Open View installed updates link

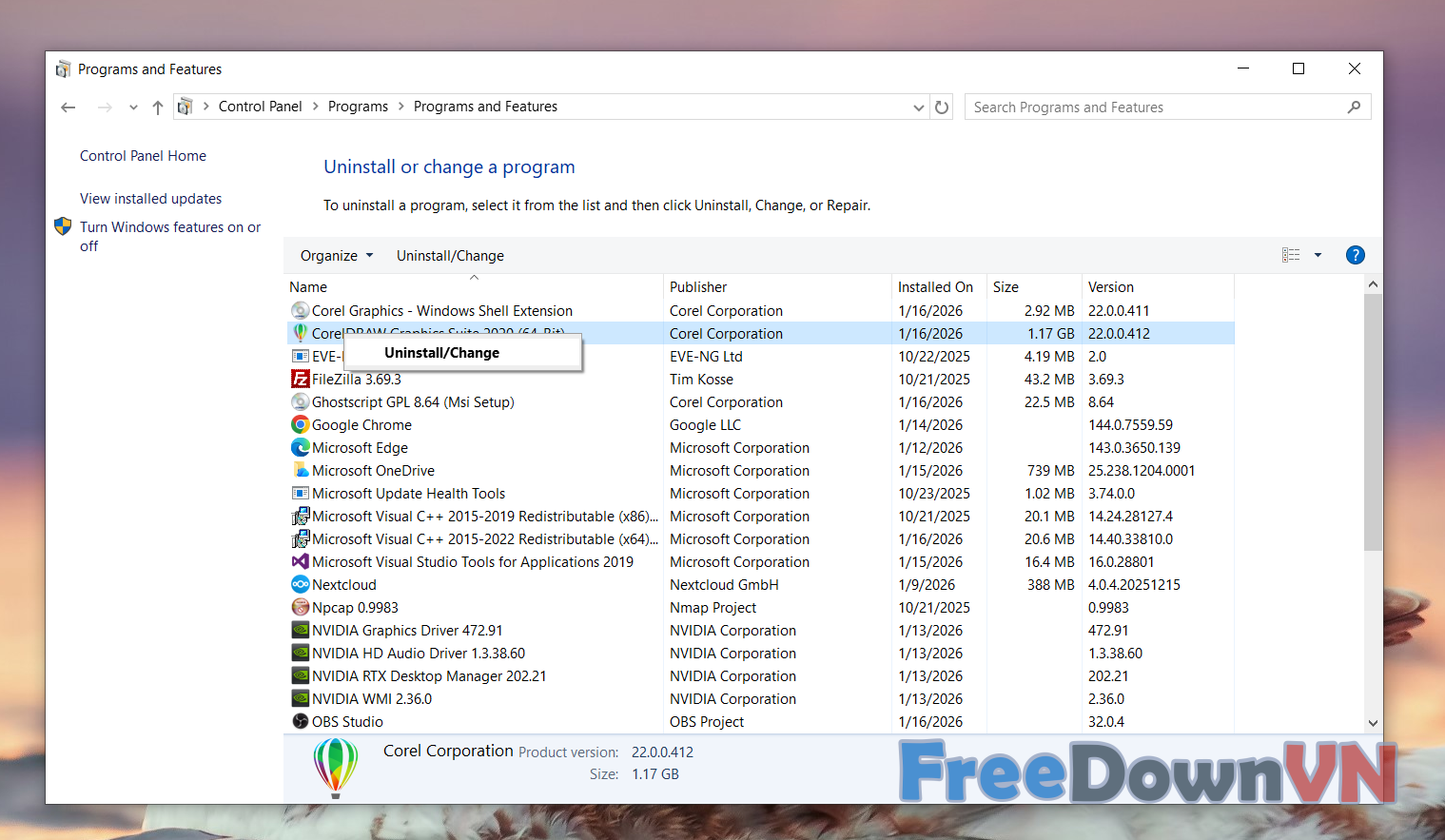tap(150, 199)
